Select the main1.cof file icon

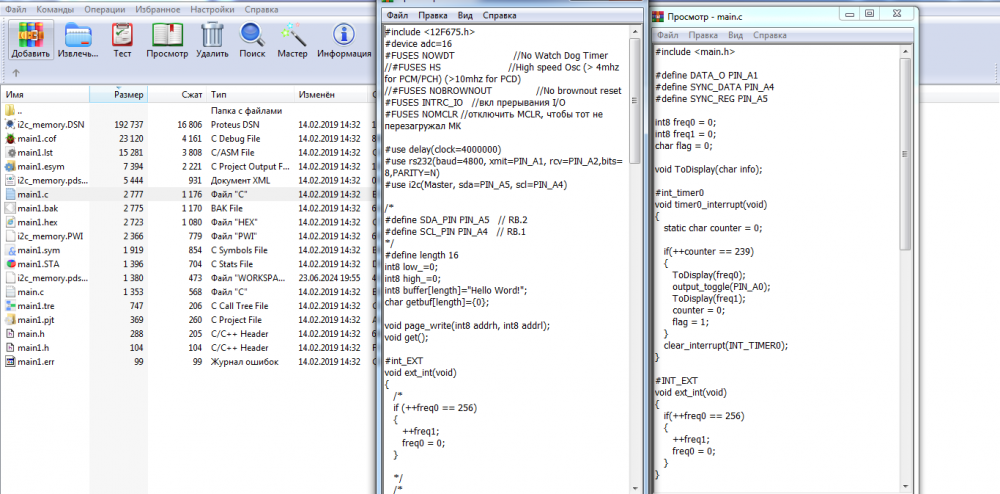click(10, 138)
